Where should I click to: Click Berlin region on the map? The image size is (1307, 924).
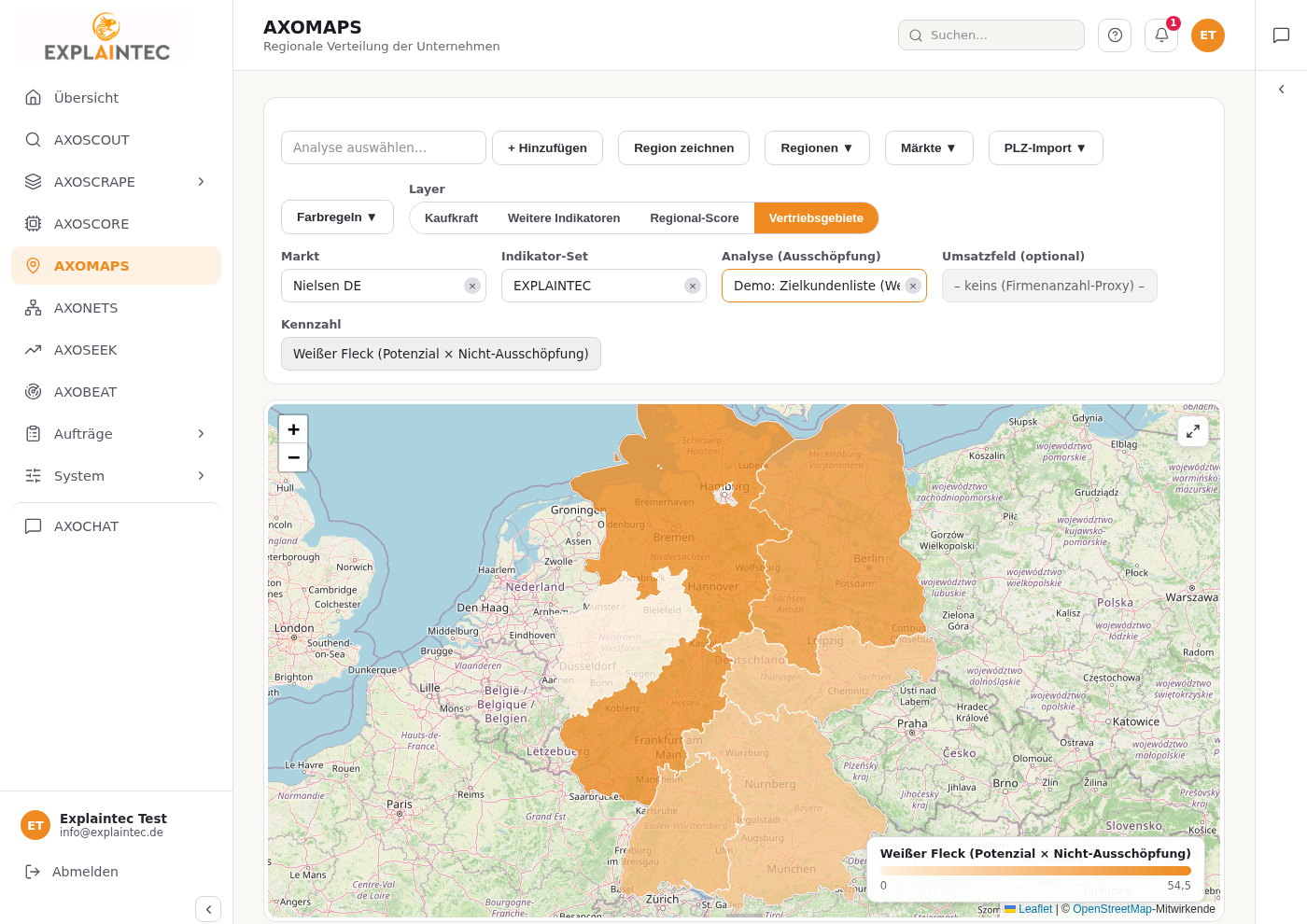tap(868, 558)
